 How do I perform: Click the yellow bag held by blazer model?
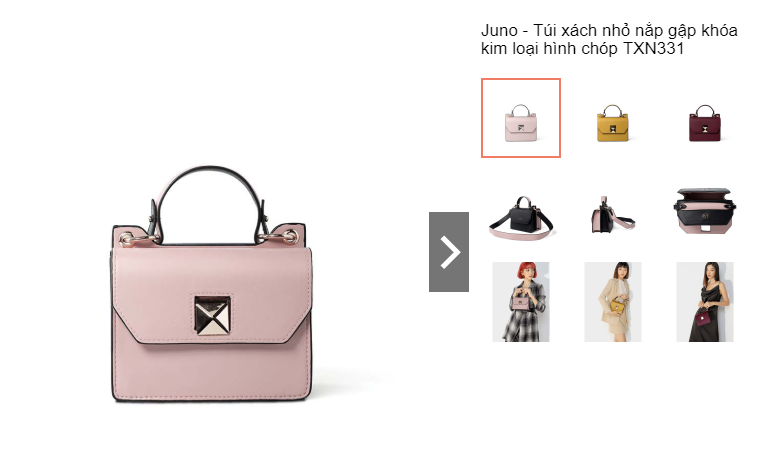point(616,305)
